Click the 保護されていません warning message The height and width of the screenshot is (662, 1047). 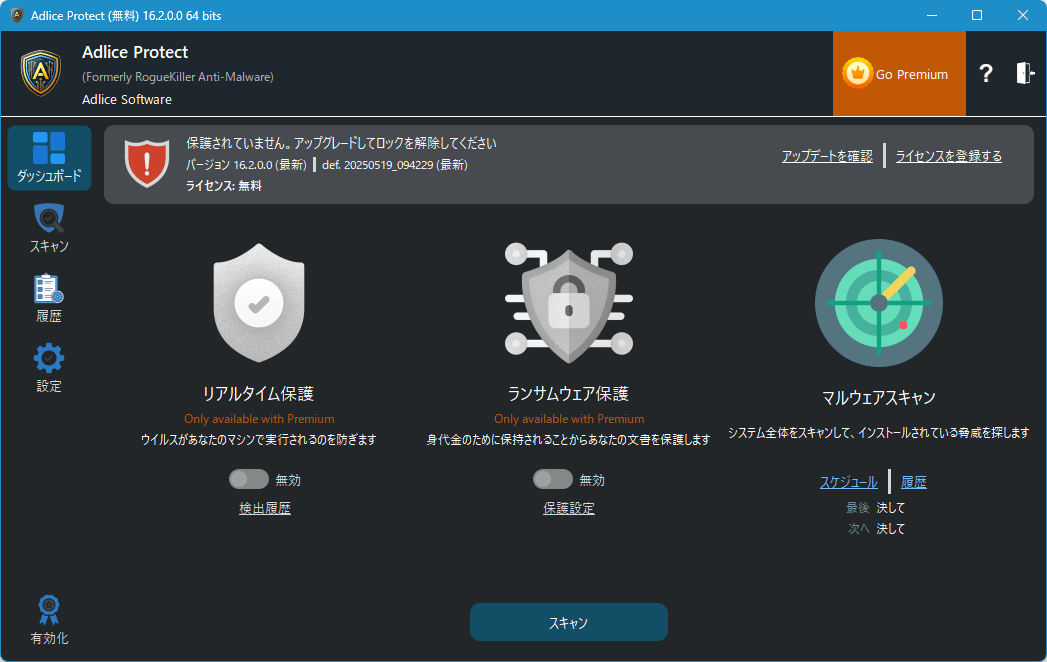coord(341,143)
